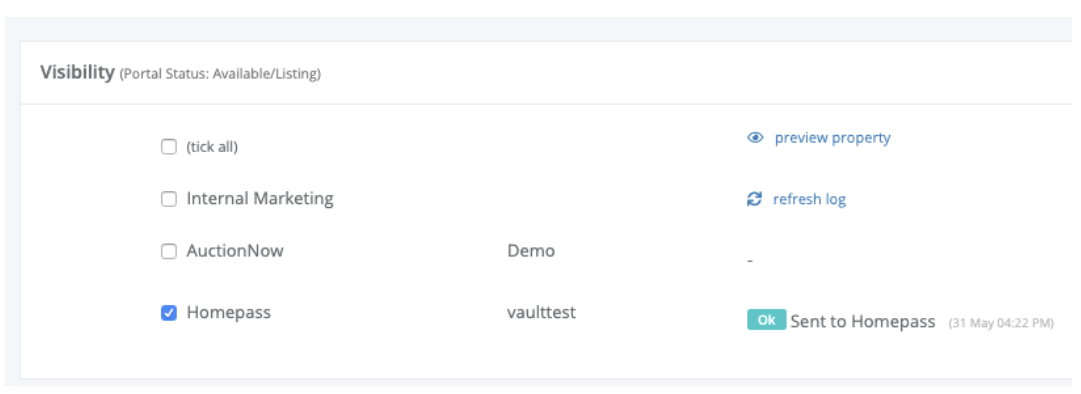Click the dash in AuctionNow's log column
The height and width of the screenshot is (394, 1081).
[x=750, y=262]
